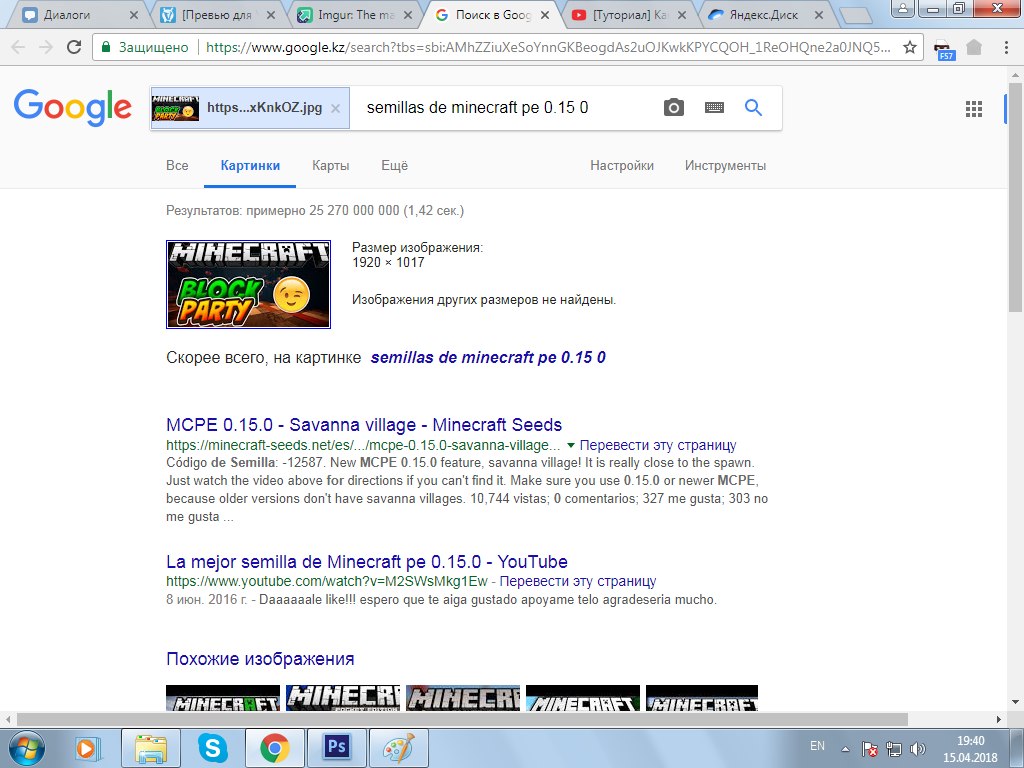Select the Картинки tab
This screenshot has width=1024, height=768.
click(x=250, y=166)
